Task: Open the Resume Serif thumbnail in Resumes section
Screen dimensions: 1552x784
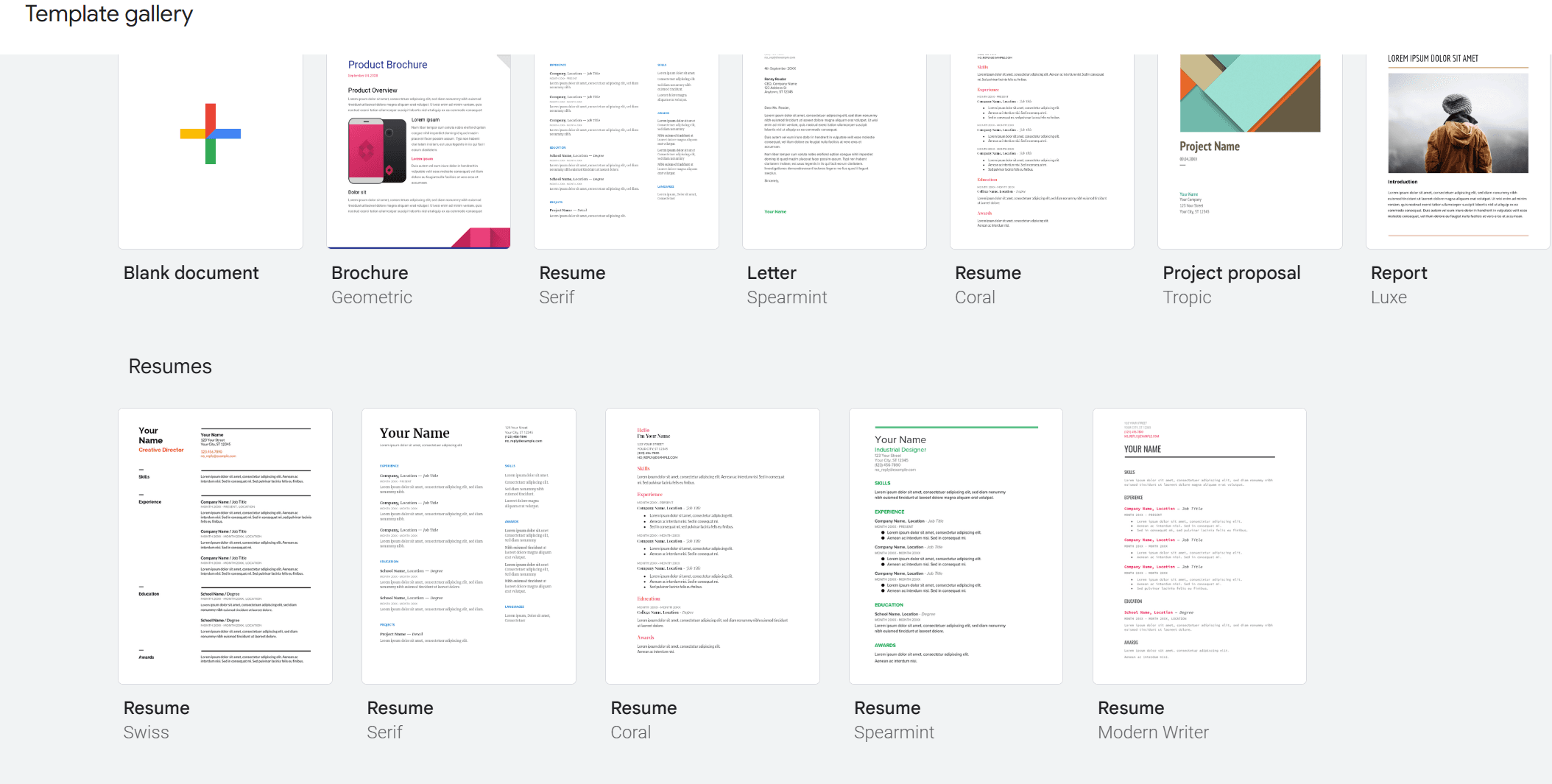Action: pyautogui.click(x=469, y=546)
